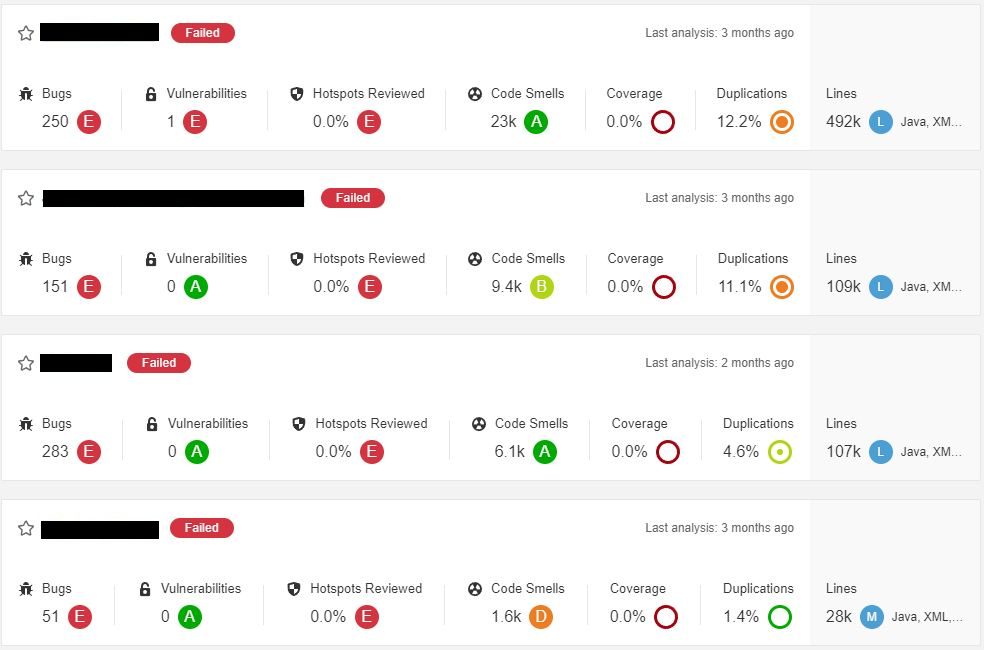The width and height of the screenshot is (984, 650).
Task: Click the blue L size badge next to 492k Lines
Action: [x=879, y=121]
